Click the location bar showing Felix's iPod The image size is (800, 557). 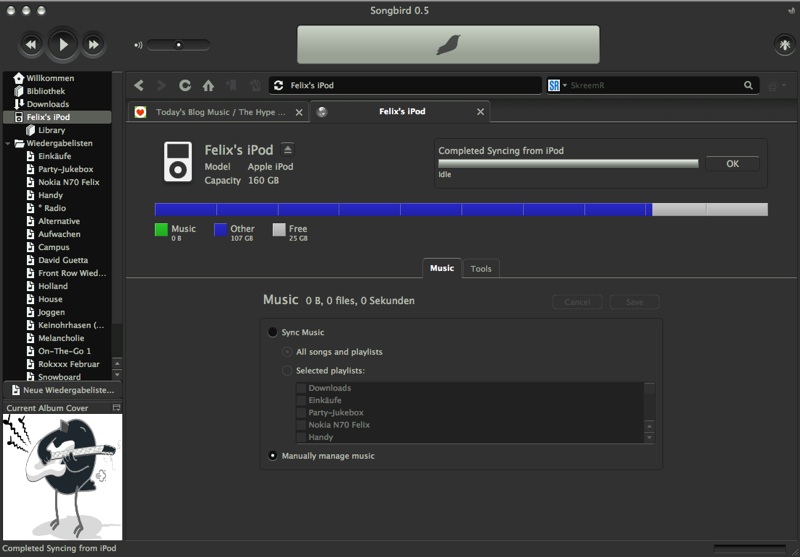(405, 85)
